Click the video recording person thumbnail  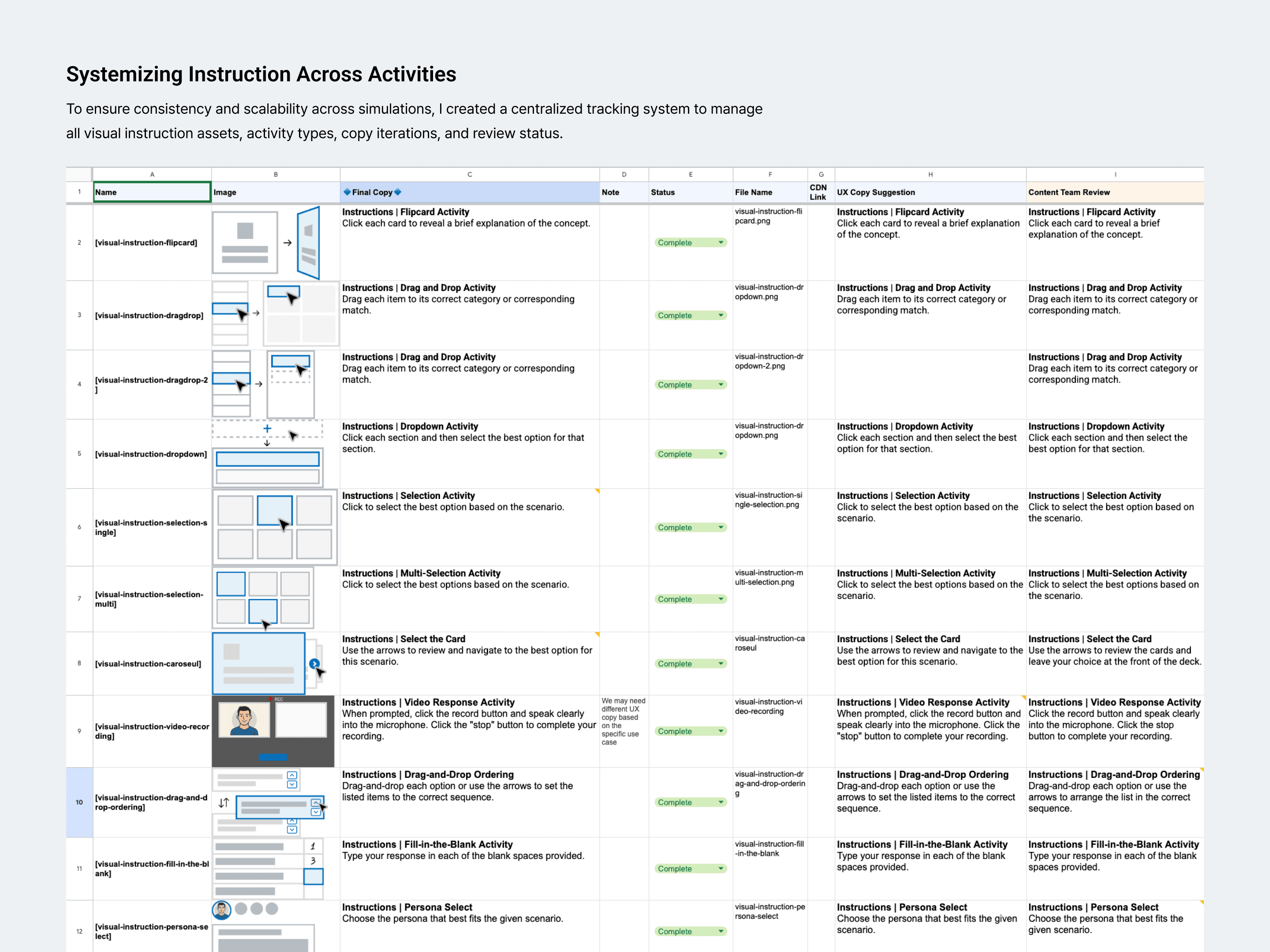(x=244, y=721)
